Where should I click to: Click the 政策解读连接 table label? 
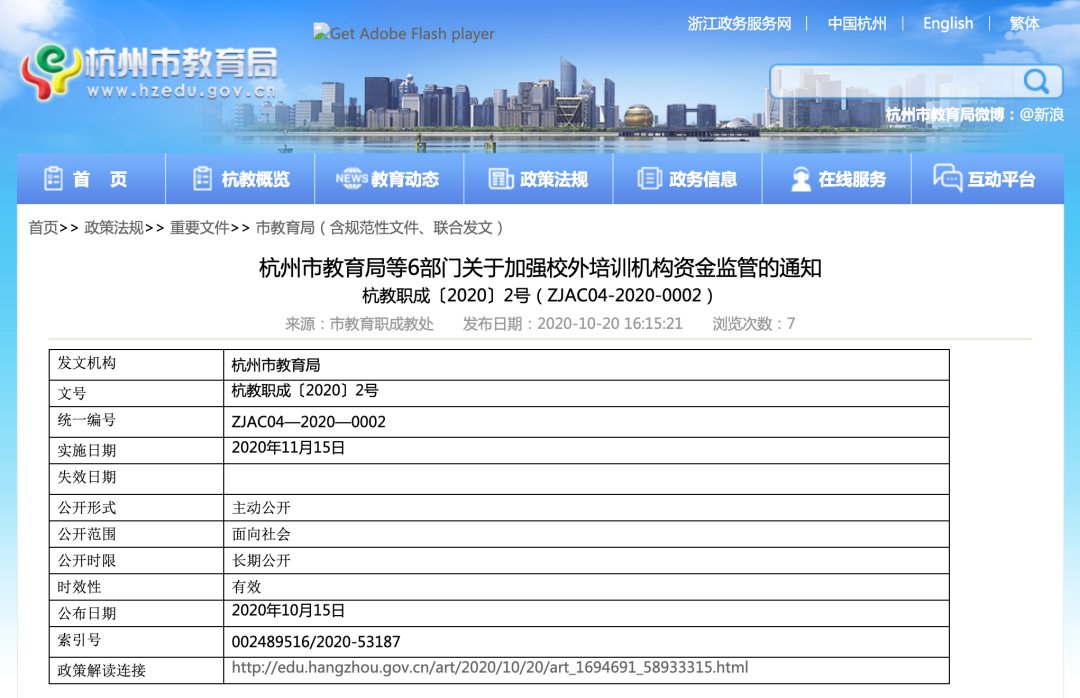101,670
